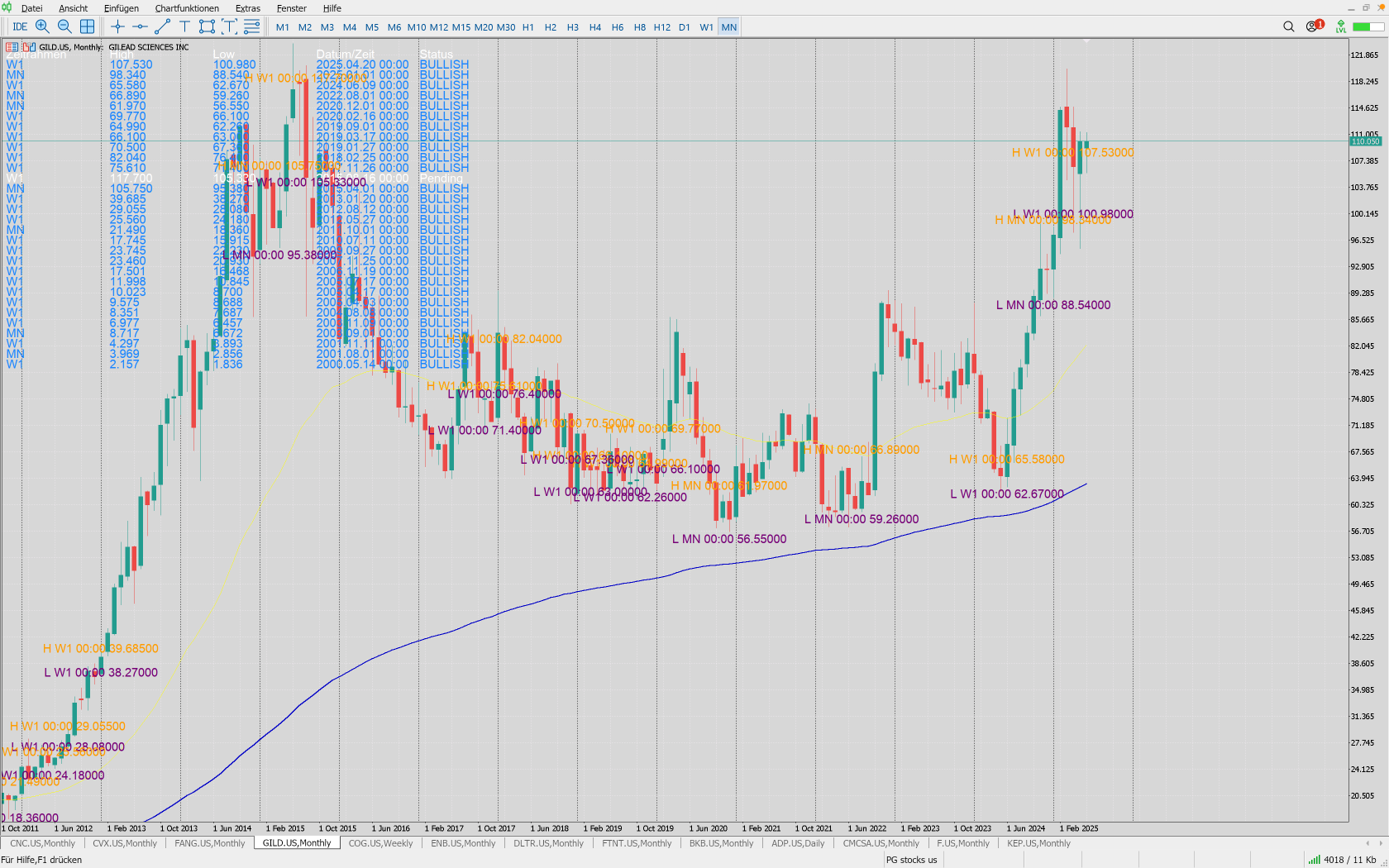This screenshot has width=1389, height=868.
Task: Click the table icon on chart header
Action: [12, 47]
